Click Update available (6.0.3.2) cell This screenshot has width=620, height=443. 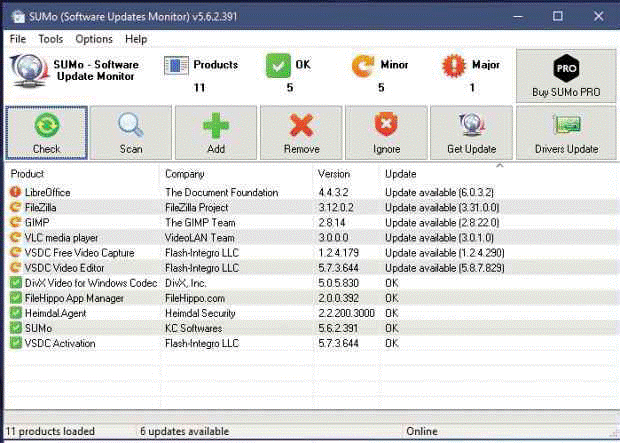click(439, 193)
